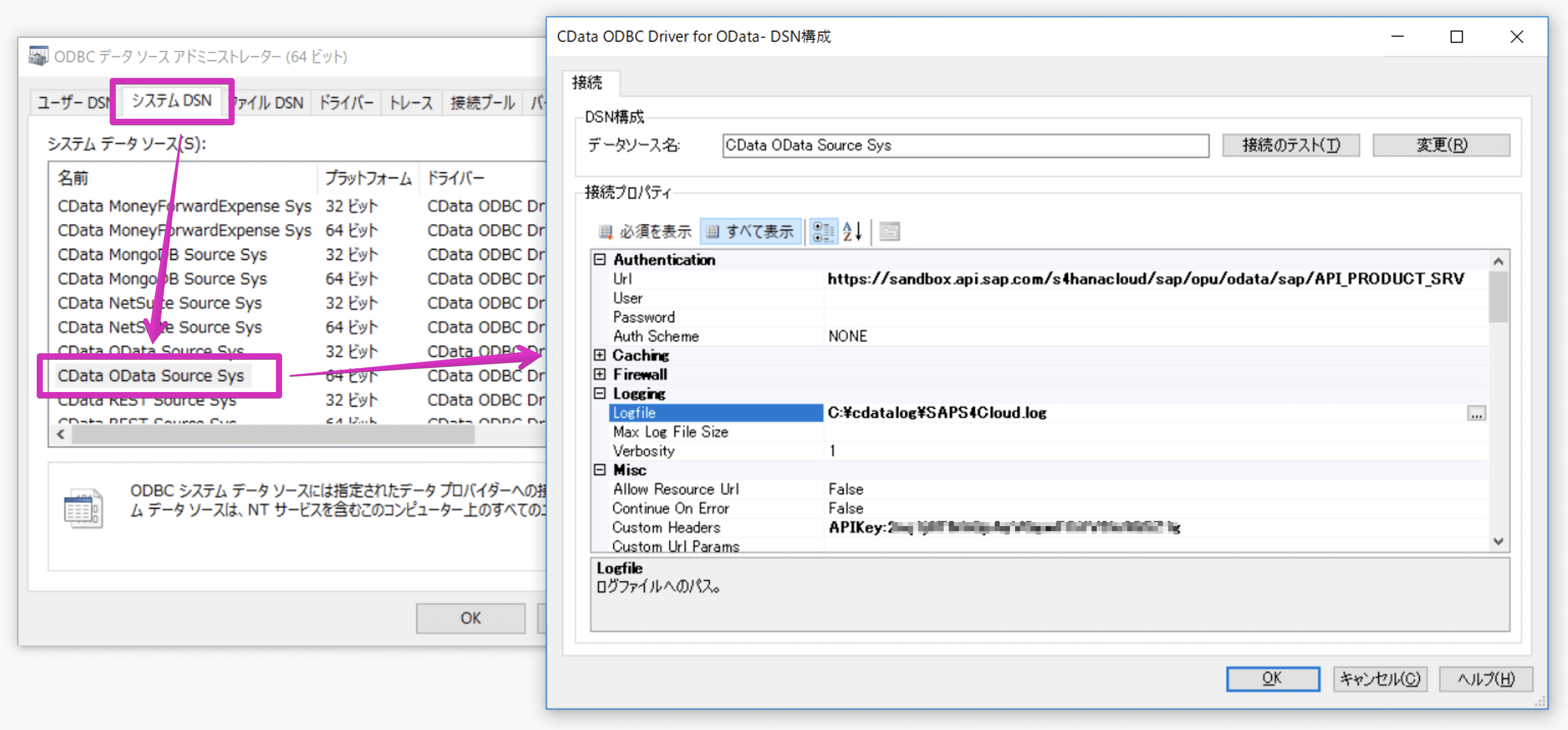Screen dimensions: 1568x730
Task: Collapse the Logging category
Action: [x=599, y=394]
